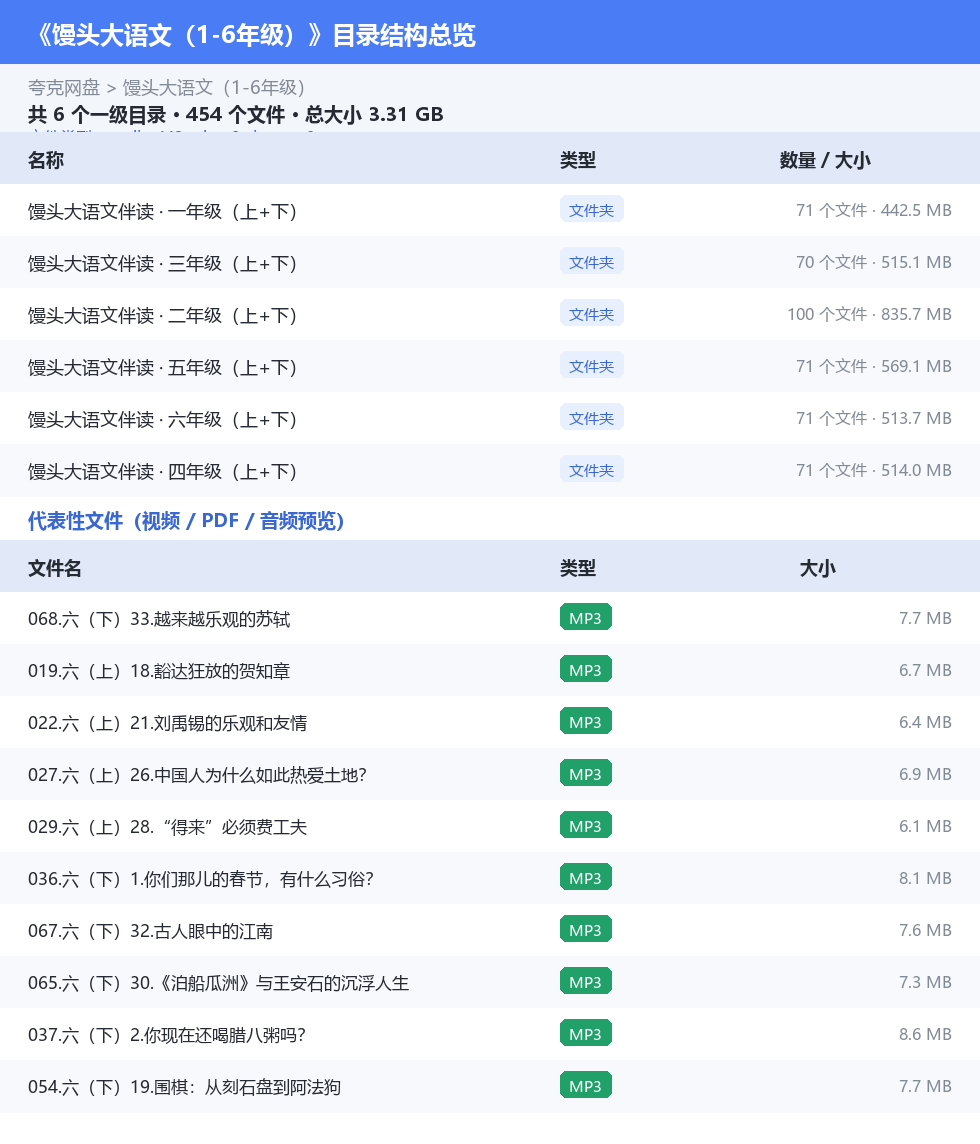This screenshot has width=980, height=1144.
Task: Select file 027.六（上）26.中国人为什么如此热爱土地？
Action: tap(197, 775)
